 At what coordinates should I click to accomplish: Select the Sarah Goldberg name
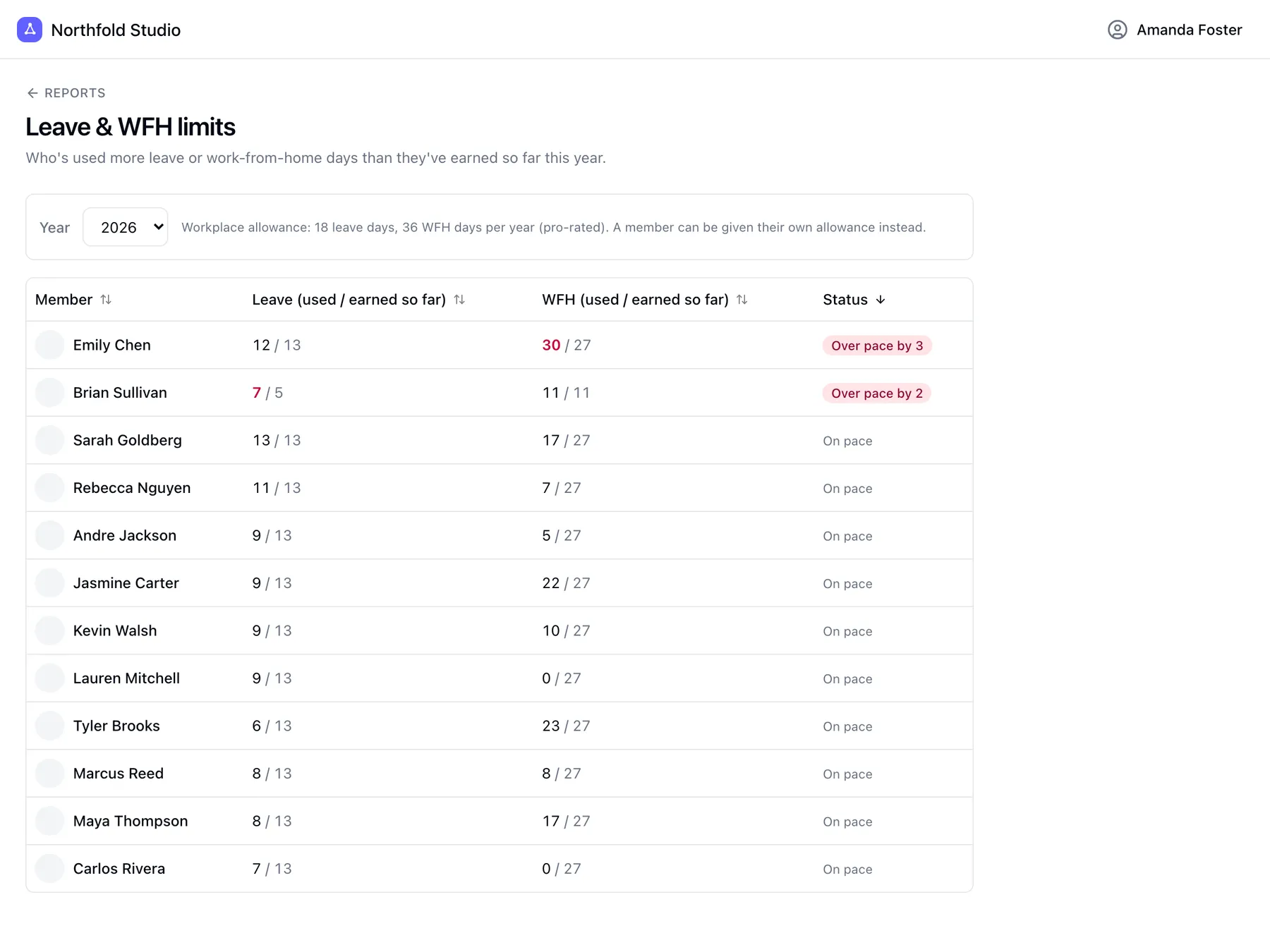pos(128,440)
